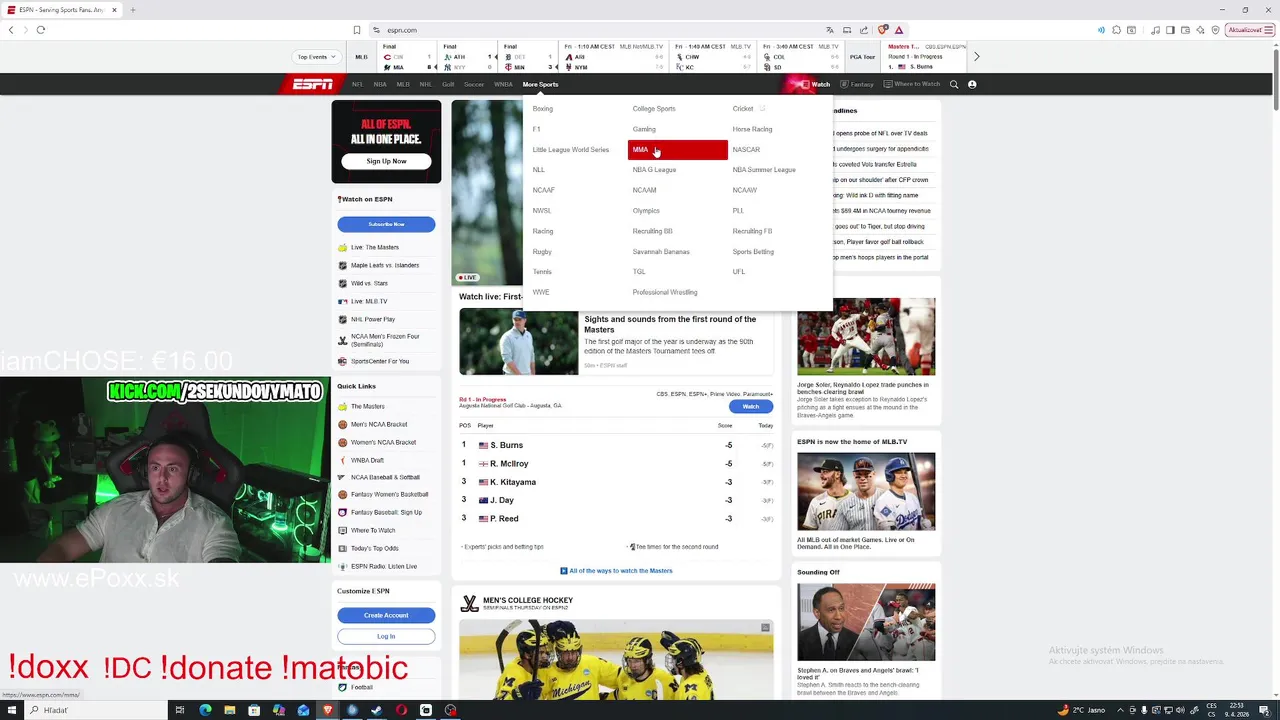Viewport: 1280px width, 720px height.
Task: Click the Windows search box Hľadať
Action: click(95, 710)
